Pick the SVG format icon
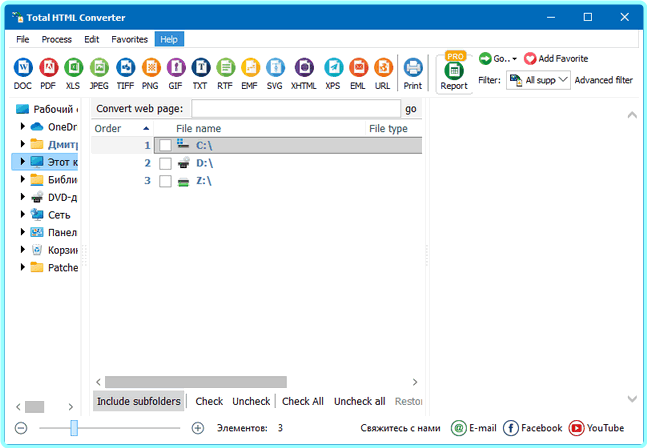Viewport: 647px width, 448px height. click(275, 69)
